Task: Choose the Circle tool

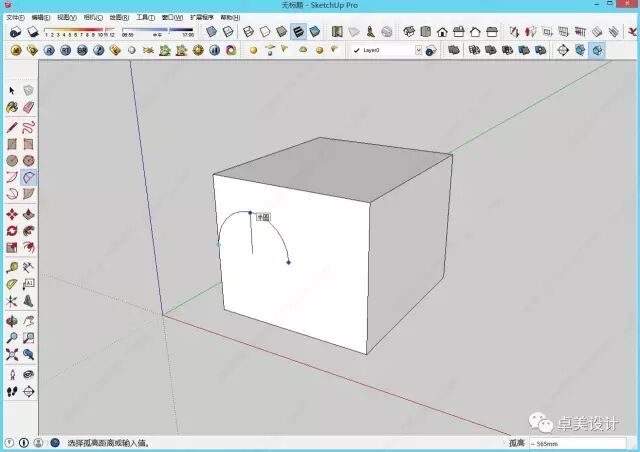Action: pyautogui.click(x=12, y=160)
